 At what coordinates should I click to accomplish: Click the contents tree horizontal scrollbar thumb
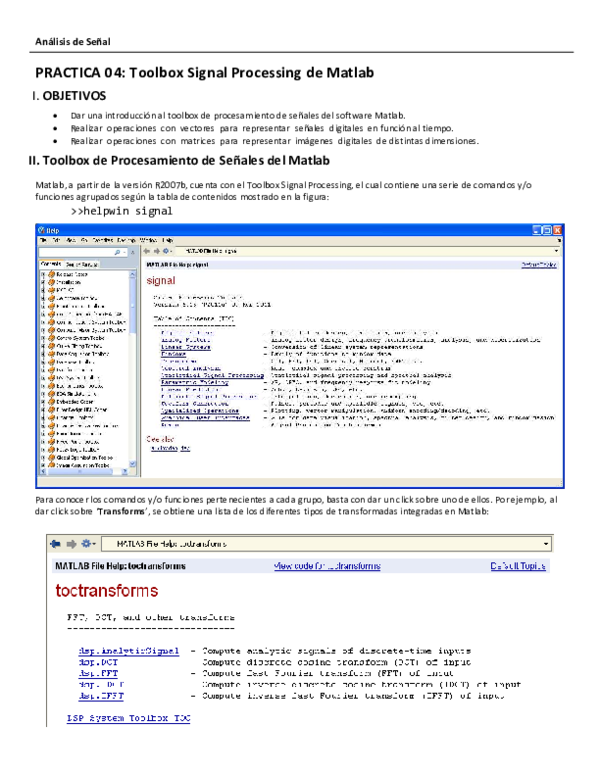click(79, 472)
